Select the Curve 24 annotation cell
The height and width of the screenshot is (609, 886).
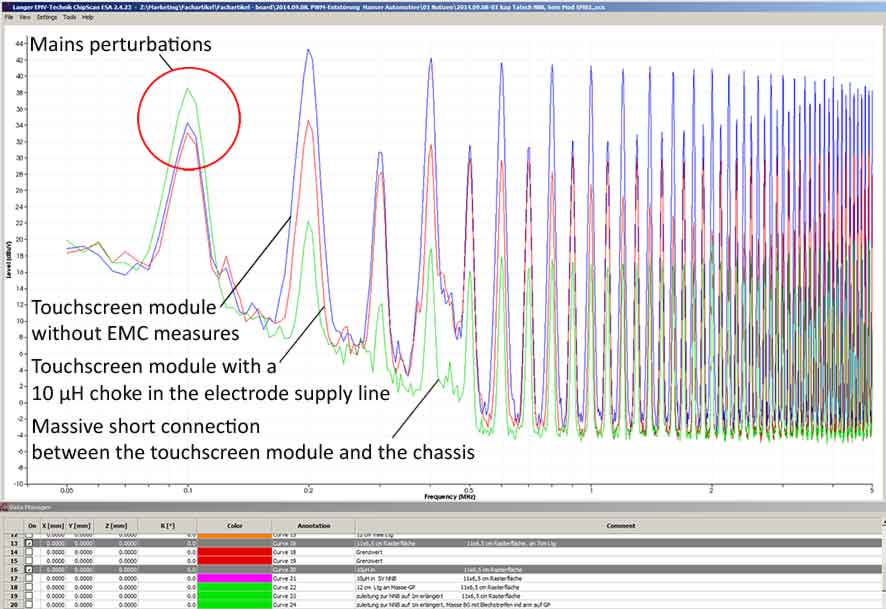pyautogui.click(x=313, y=605)
